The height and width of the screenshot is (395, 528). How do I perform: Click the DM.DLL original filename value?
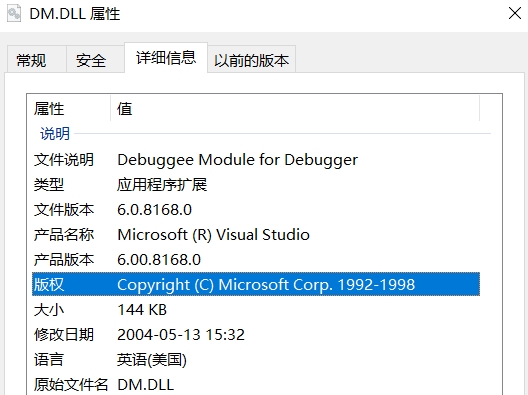(145, 385)
